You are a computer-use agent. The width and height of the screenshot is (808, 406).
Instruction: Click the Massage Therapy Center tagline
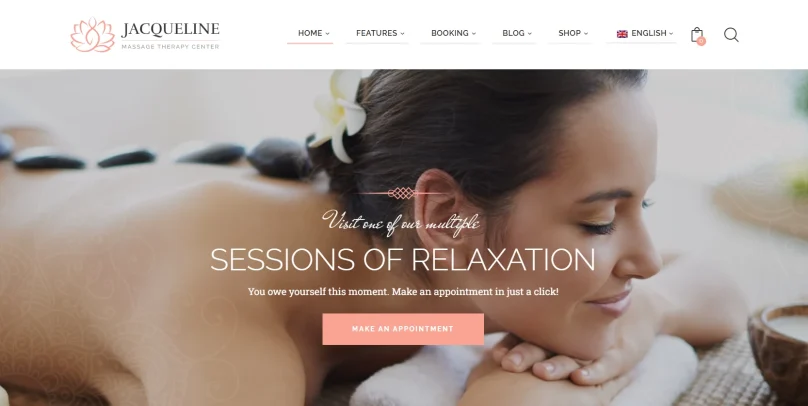(170, 47)
